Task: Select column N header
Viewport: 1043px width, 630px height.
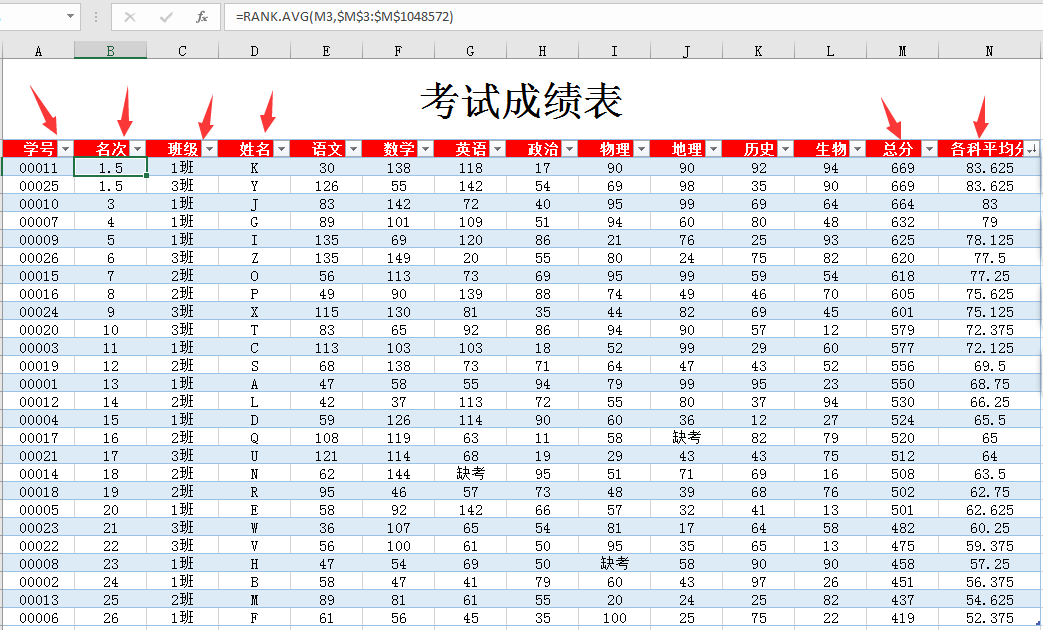Action: click(989, 51)
